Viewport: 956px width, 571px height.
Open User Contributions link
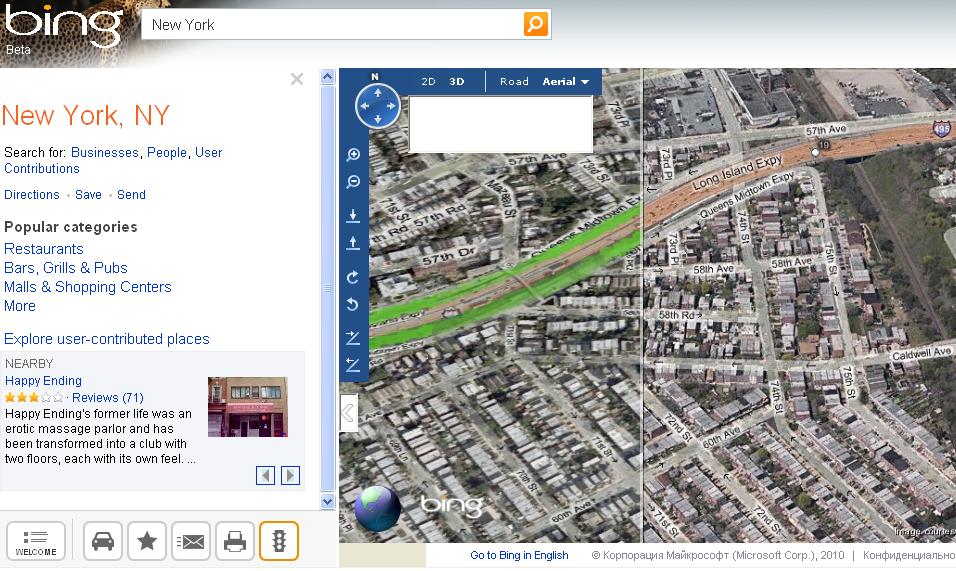pos(113,160)
